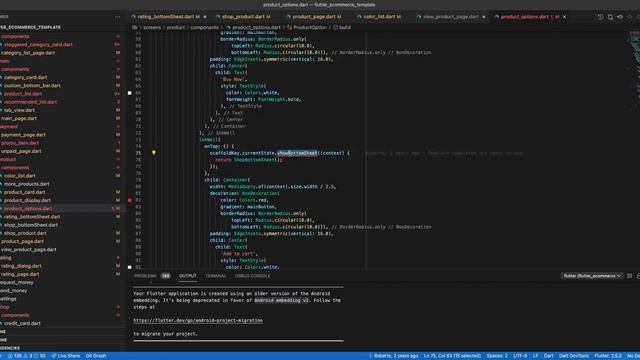Switch to the Terminal panel tab
This screenshot has width=640, height=360.
(216, 276)
